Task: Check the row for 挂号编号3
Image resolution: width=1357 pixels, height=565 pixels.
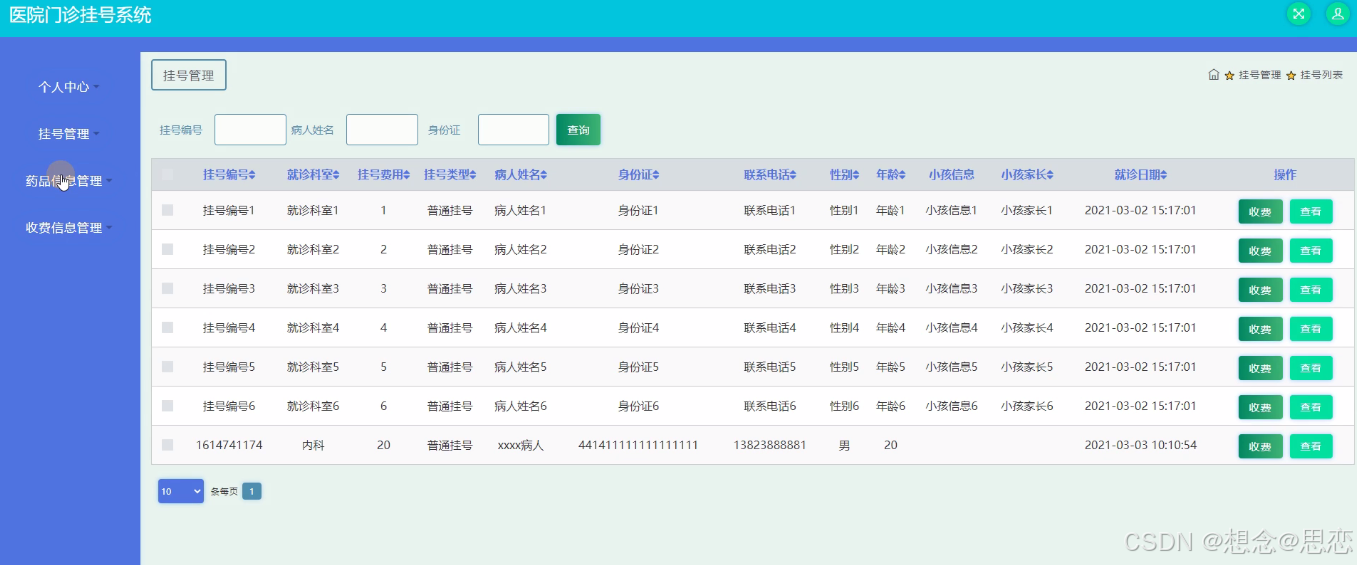Action: tap(168, 288)
